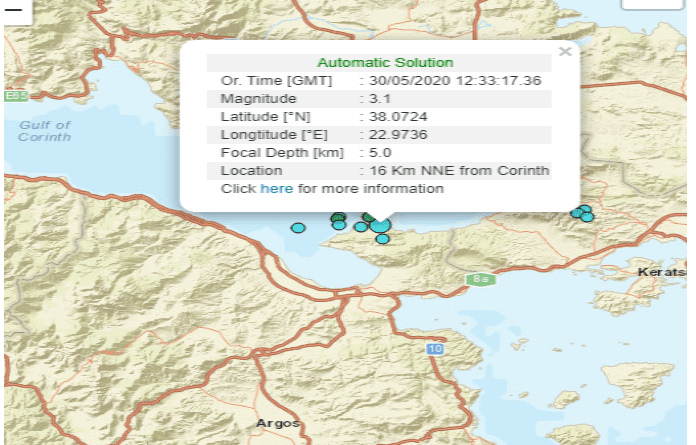Click the focal depth value 5.0

(380, 153)
